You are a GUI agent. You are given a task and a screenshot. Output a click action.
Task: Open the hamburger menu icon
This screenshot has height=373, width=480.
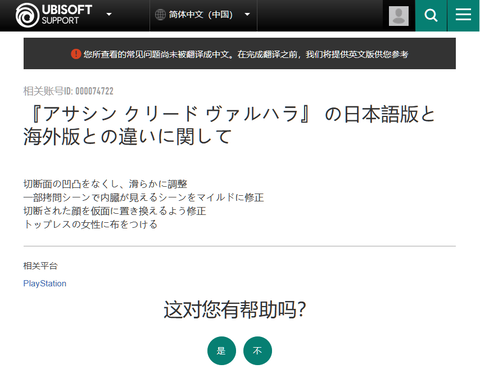[463, 15]
